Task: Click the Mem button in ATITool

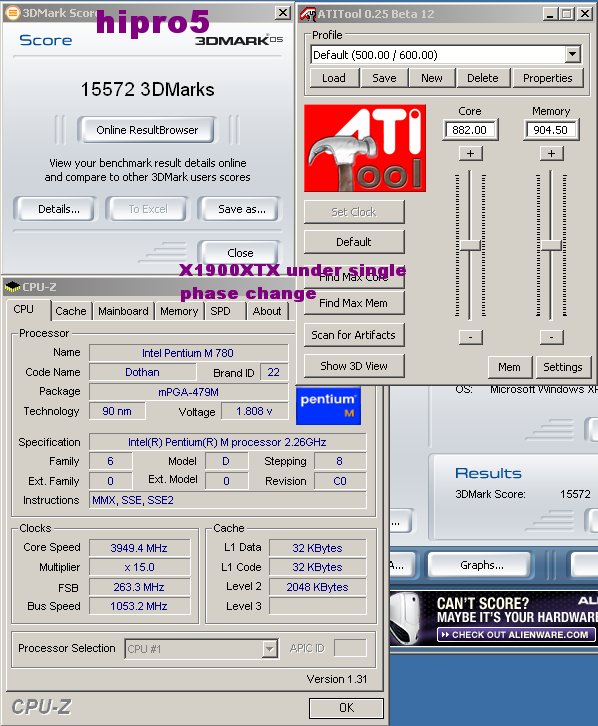Action: click(x=510, y=367)
